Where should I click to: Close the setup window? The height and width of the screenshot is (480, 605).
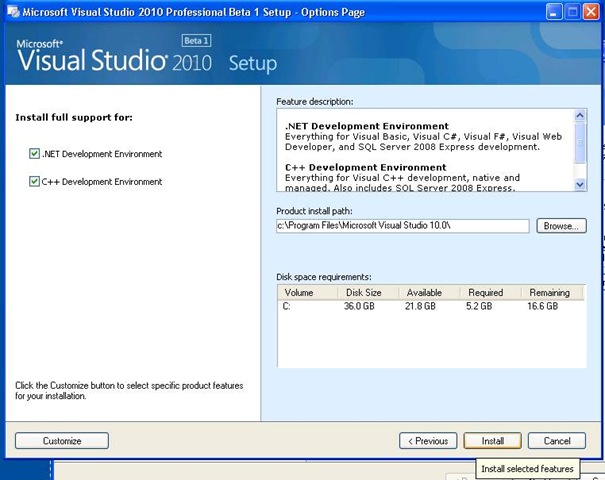[x=591, y=12]
